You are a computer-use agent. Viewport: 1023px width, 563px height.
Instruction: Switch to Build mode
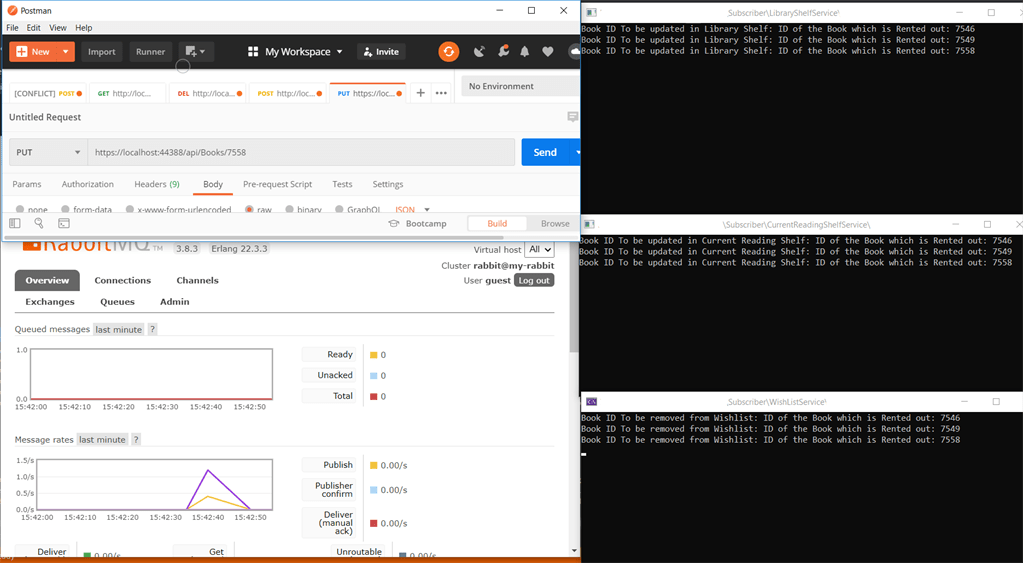(497, 223)
